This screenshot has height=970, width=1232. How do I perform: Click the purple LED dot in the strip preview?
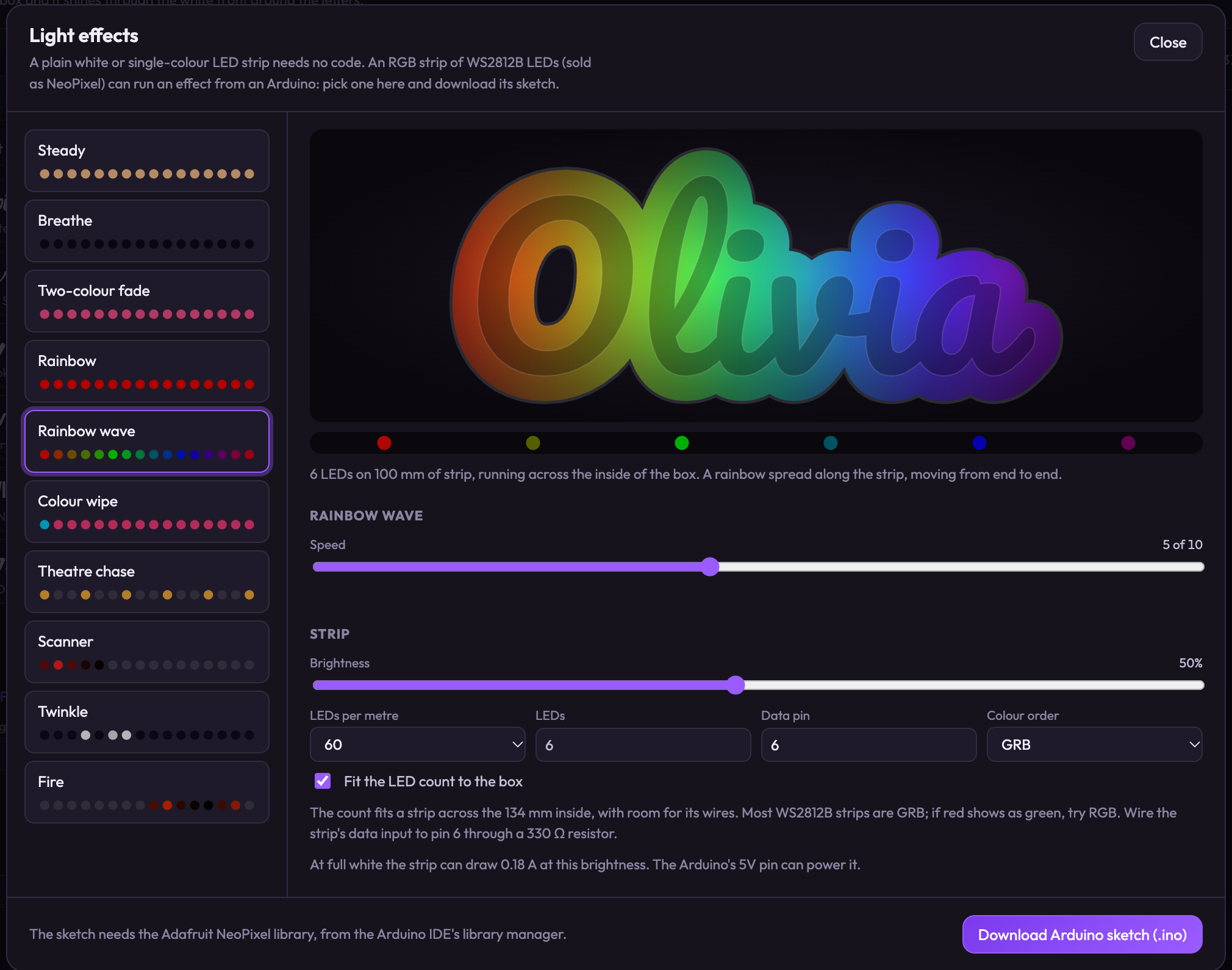click(x=1128, y=443)
